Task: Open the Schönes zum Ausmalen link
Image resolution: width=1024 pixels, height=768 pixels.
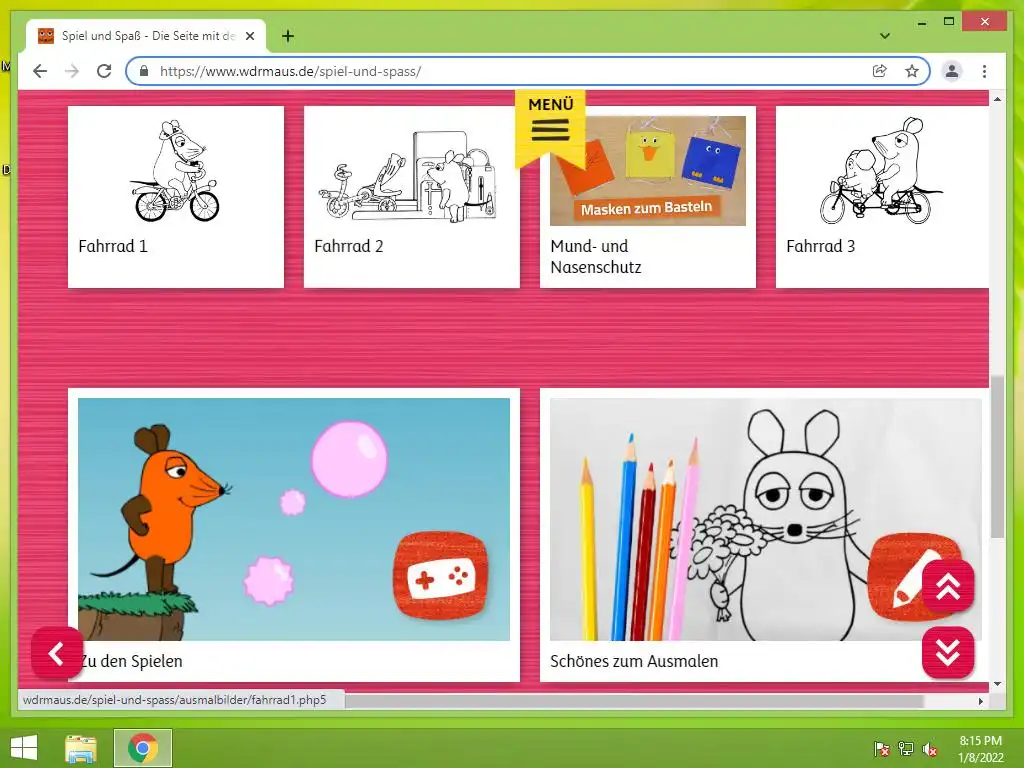Action: [x=633, y=661]
